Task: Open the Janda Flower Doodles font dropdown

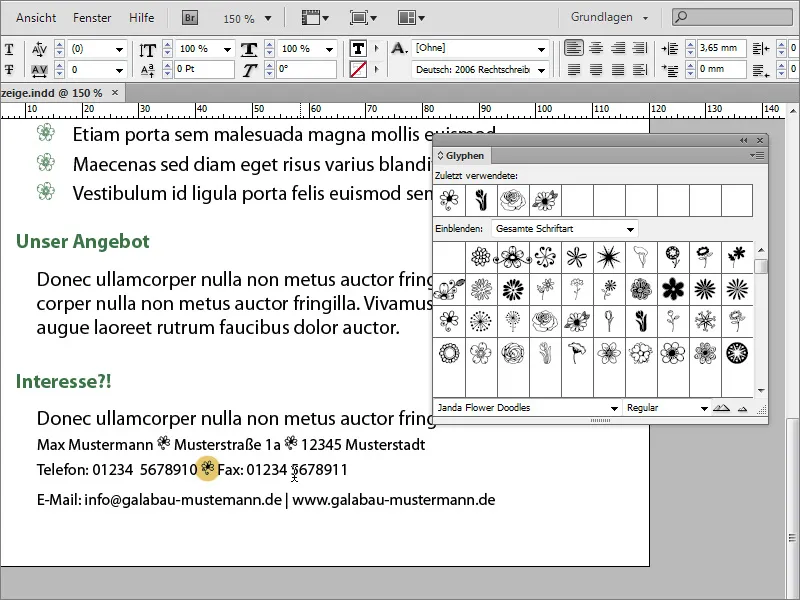Action: coord(614,408)
